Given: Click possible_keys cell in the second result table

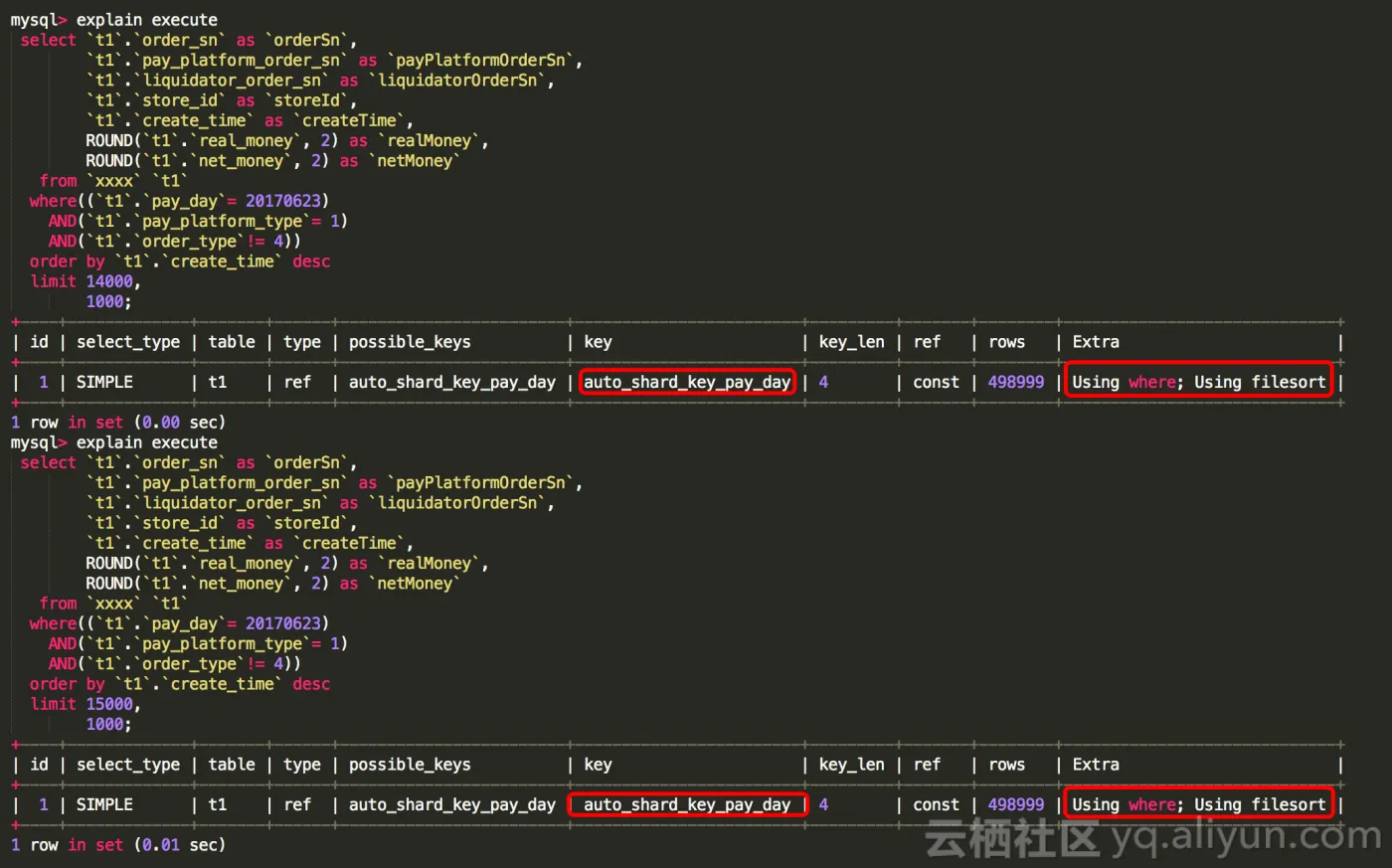Looking at the screenshot, I should [x=452, y=804].
